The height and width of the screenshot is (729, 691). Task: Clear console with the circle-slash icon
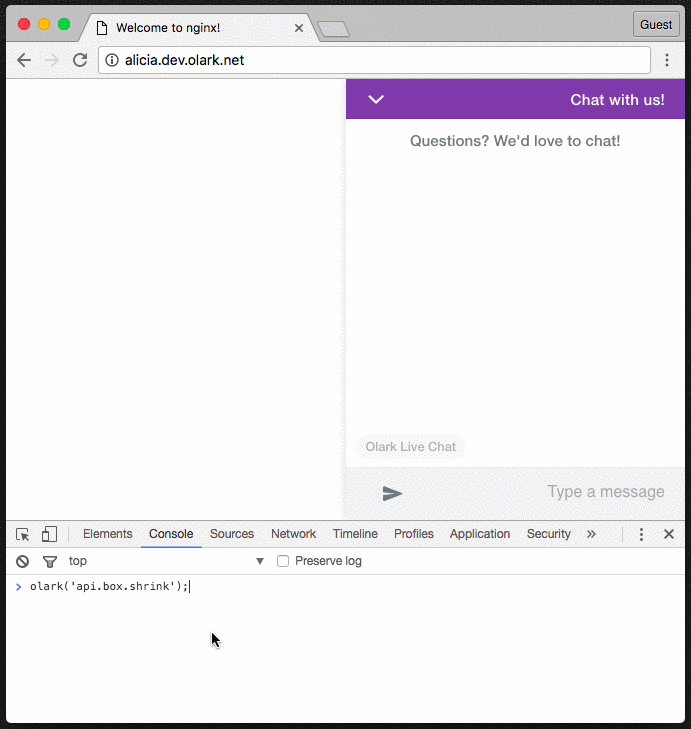(x=22, y=561)
